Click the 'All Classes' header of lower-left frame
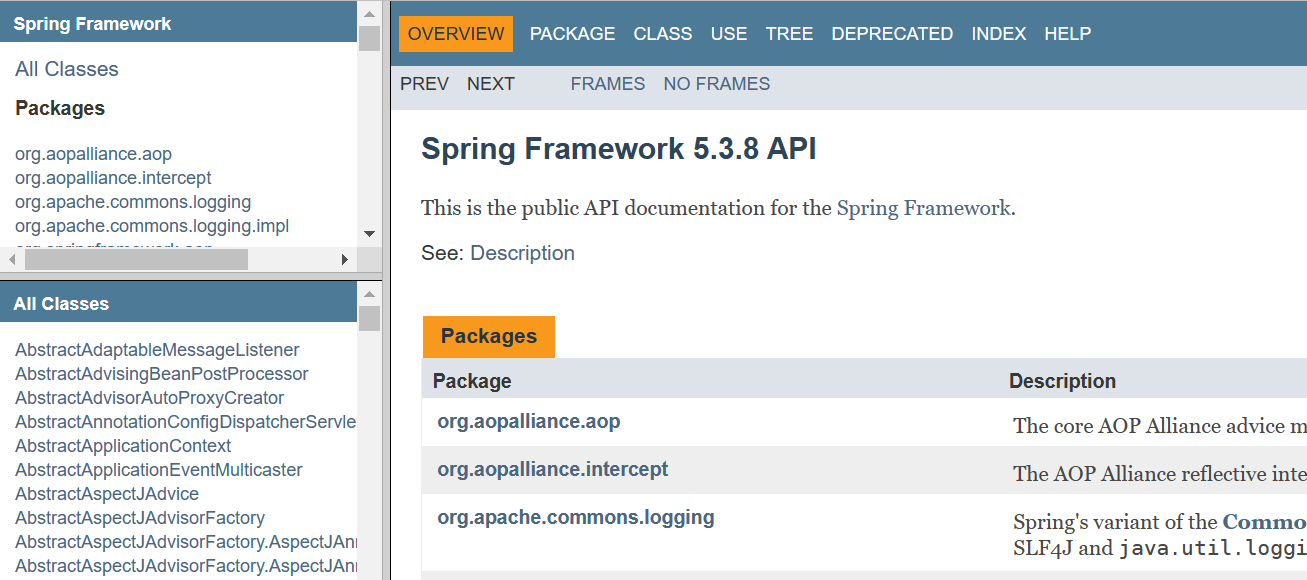Viewport: 1307px width, 580px height. pyautogui.click(x=61, y=304)
